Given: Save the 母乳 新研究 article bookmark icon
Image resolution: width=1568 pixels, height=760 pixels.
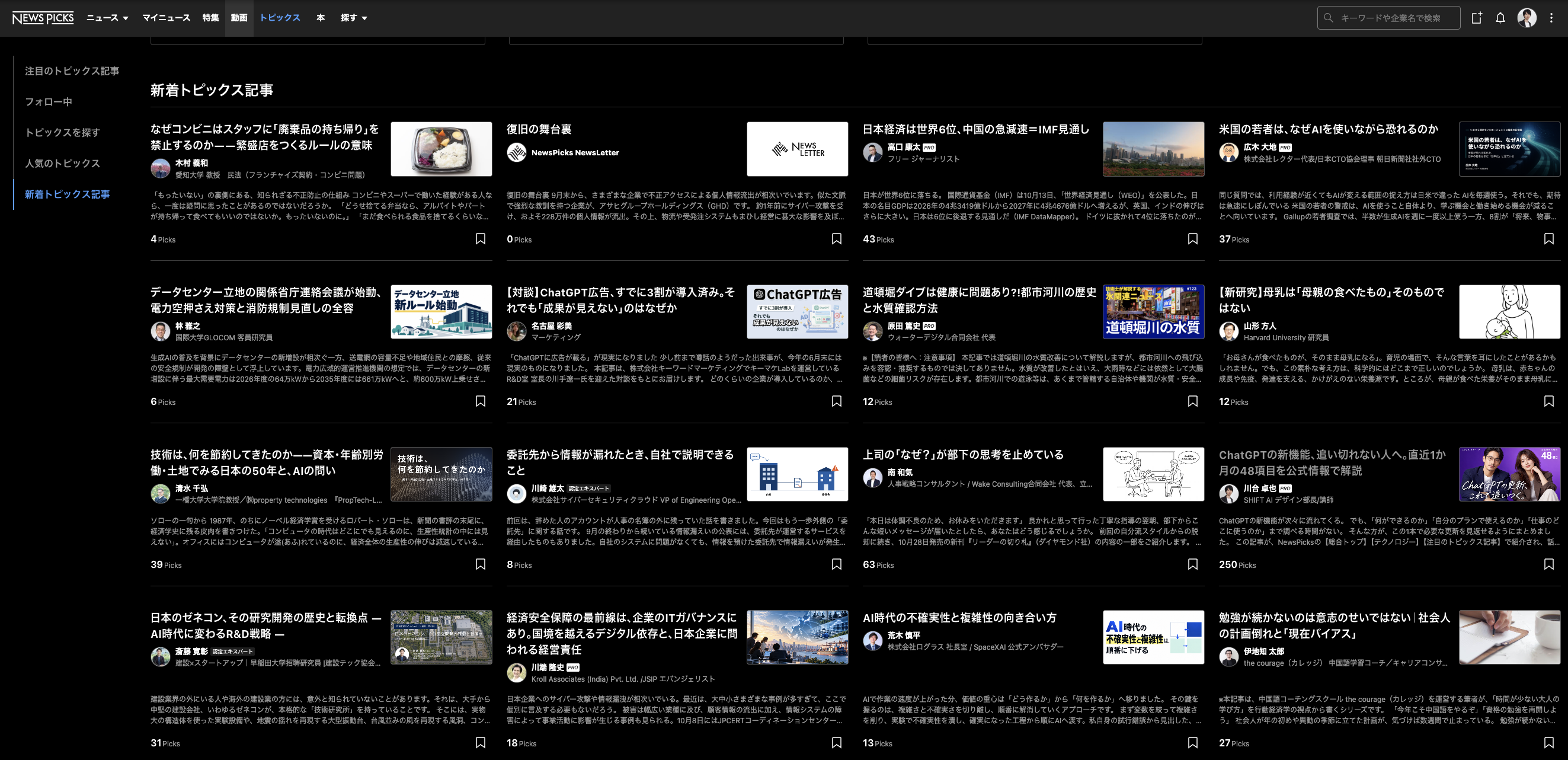Looking at the screenshot, I should [x=1548, y=401].
